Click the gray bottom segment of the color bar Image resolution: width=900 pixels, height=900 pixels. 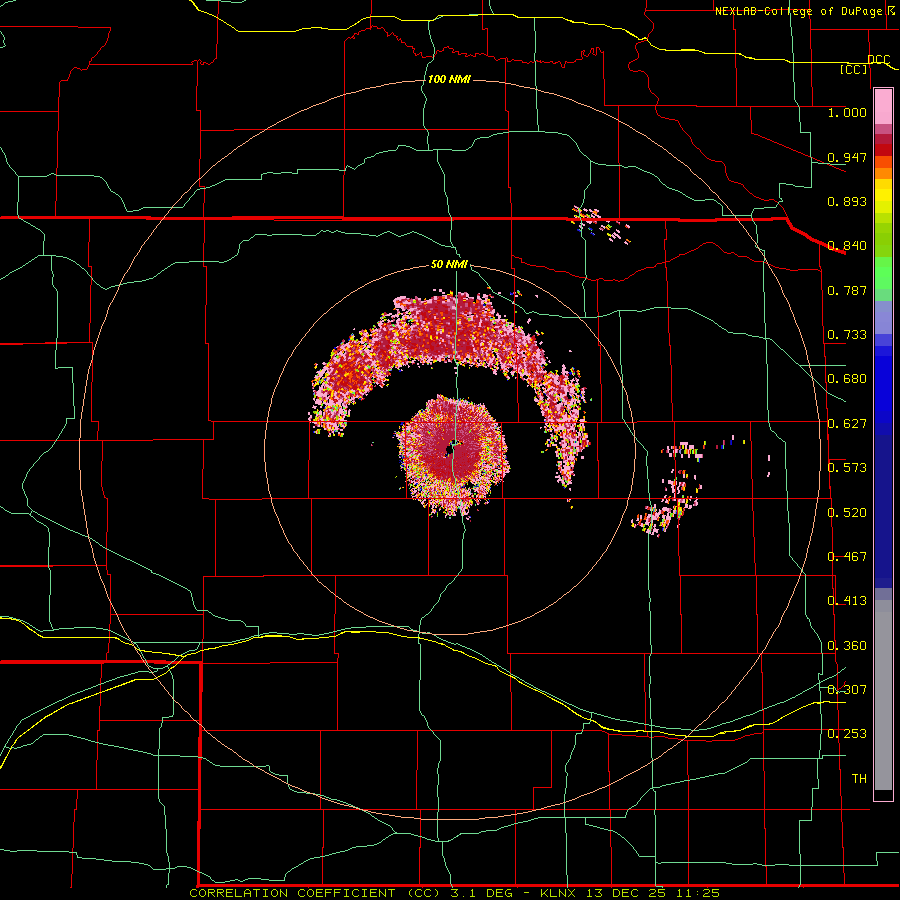(883, 695)
